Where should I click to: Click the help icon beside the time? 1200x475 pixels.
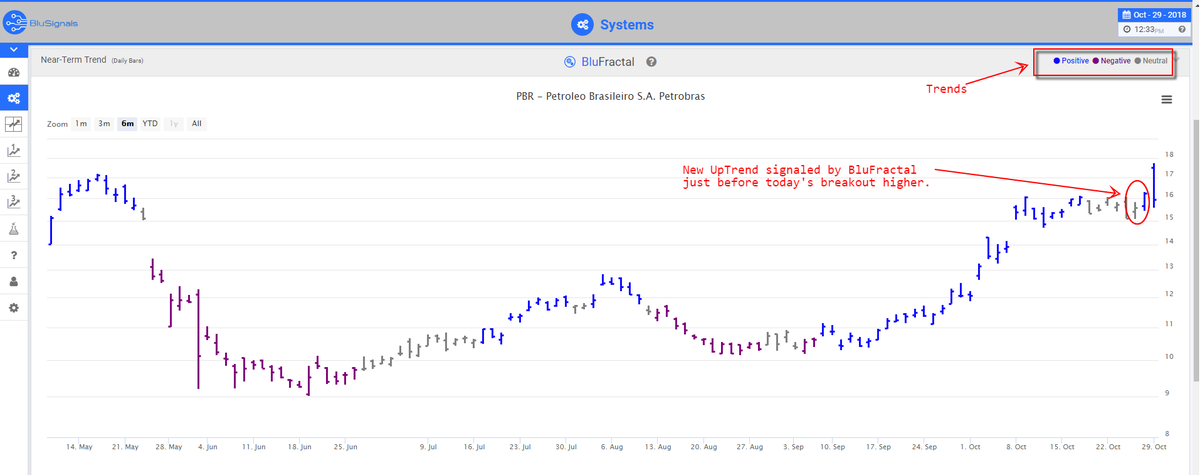point(1183,30)
